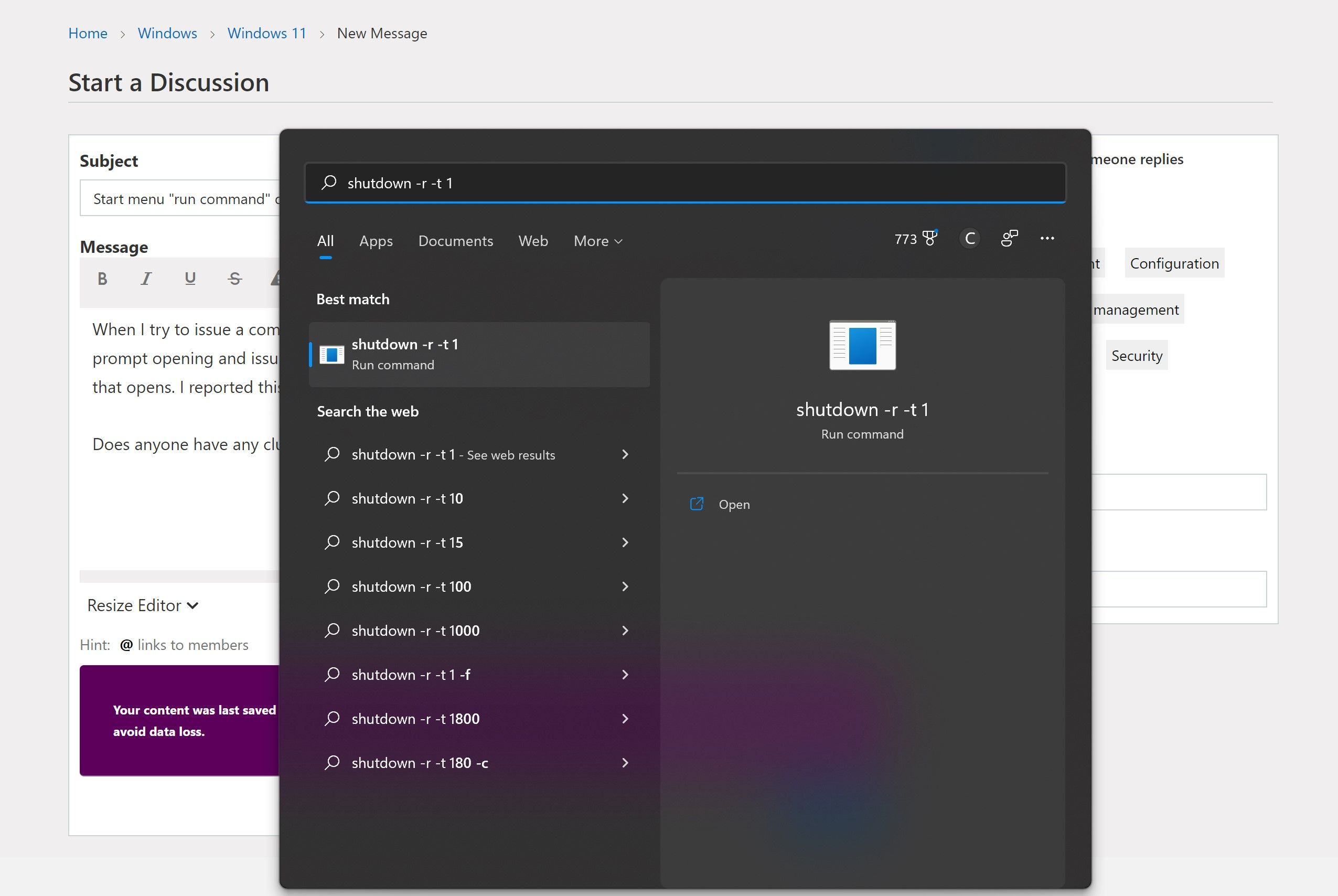Select the Web search tab
The width and height of the screenshot is (1338, 896).
533,241
